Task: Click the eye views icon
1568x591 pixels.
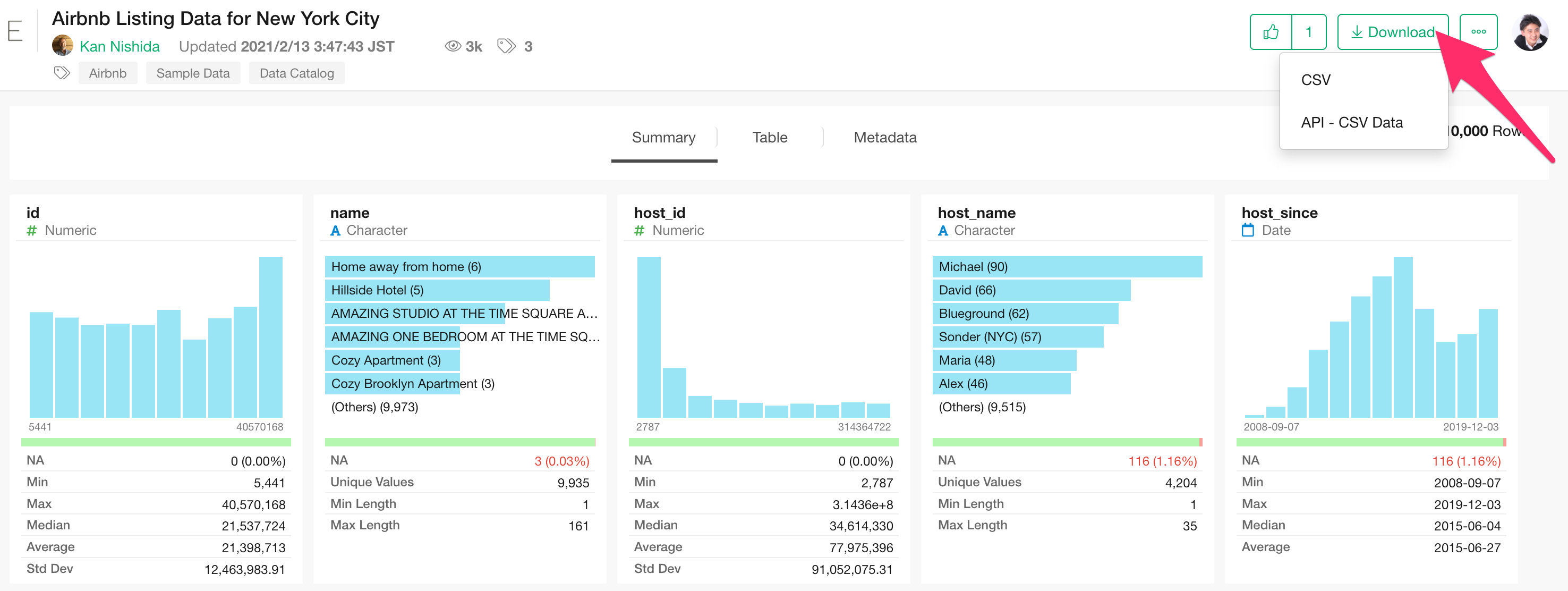Action: (452, 46)
